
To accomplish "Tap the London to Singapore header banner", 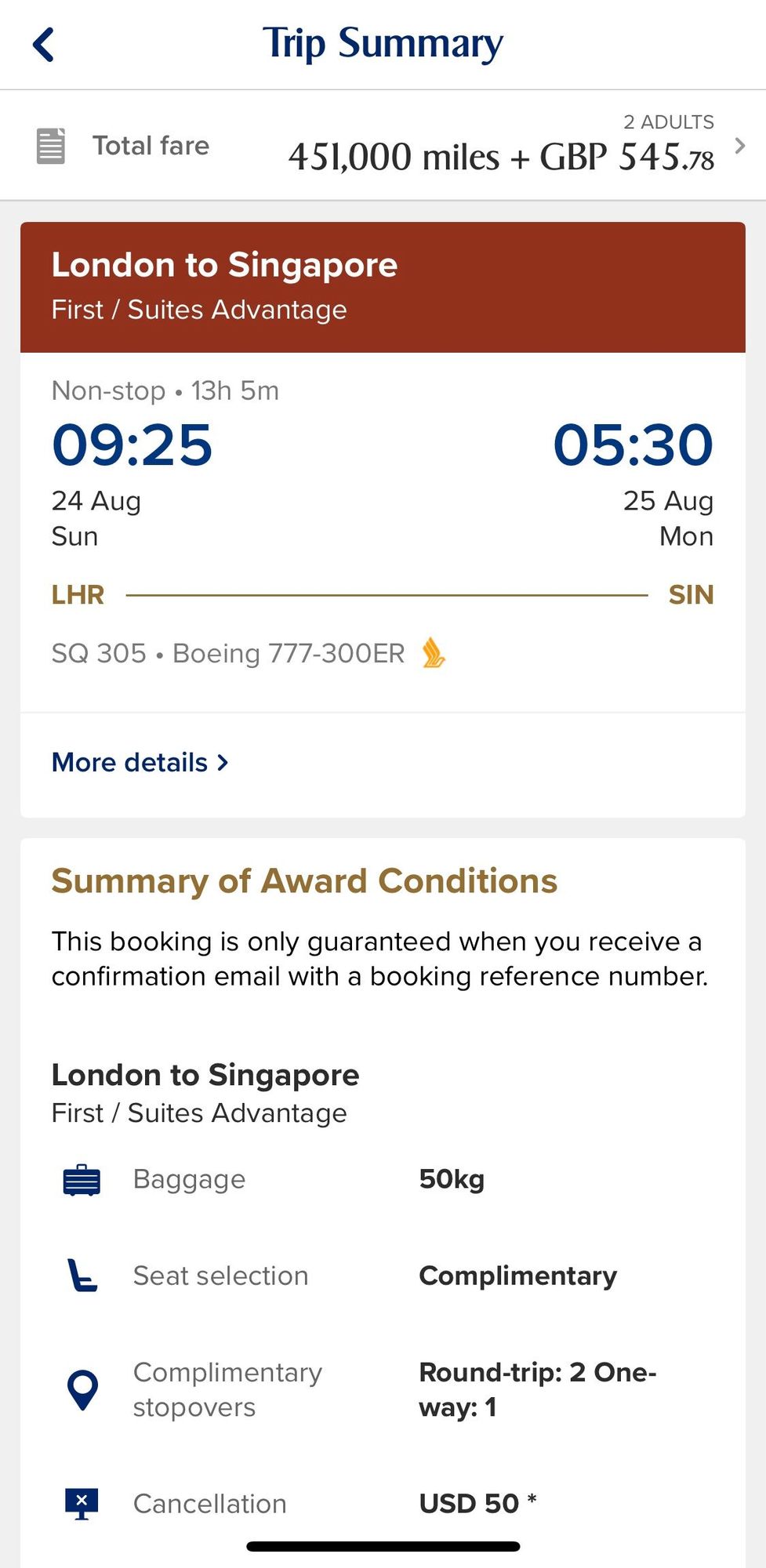I will [x=383, y=287].
